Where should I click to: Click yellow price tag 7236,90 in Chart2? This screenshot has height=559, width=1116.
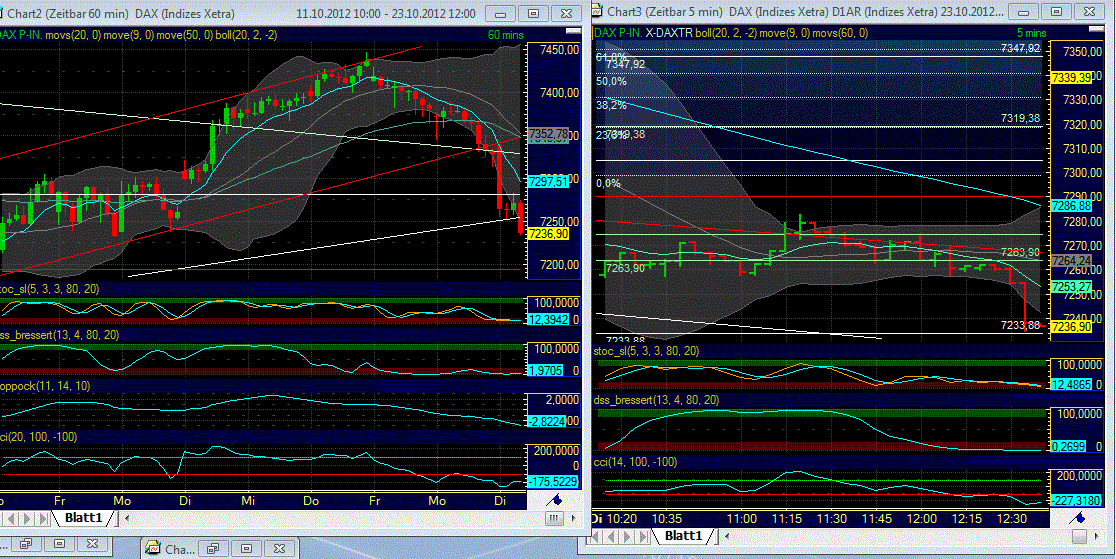point(549,234)
